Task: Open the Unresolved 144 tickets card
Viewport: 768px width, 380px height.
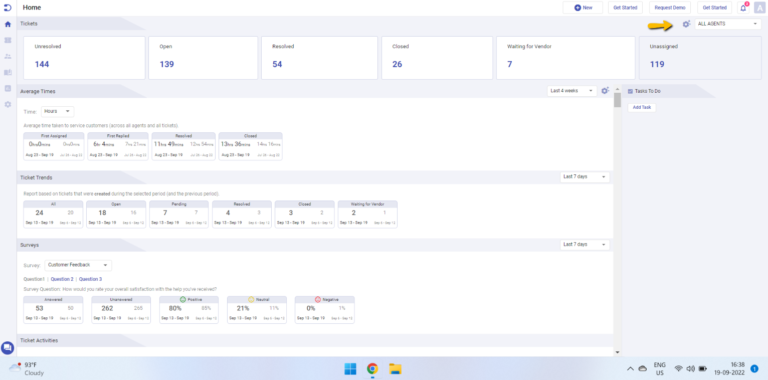Action: tap(84, 58)
